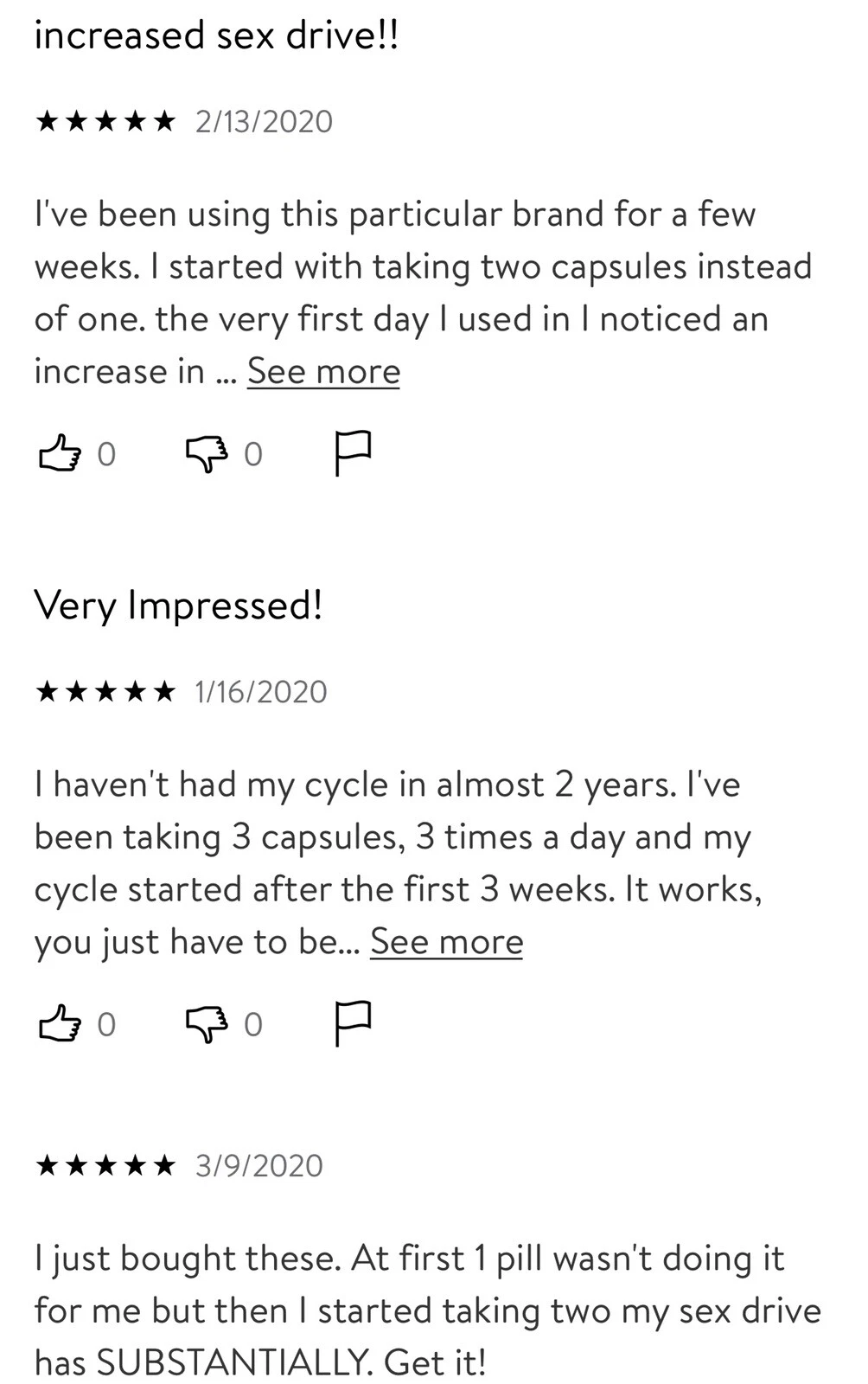Screen dimensions: 868x1384
Task: Open the 'increased sex drive!!' review title
Action: (x=216, y=36)
